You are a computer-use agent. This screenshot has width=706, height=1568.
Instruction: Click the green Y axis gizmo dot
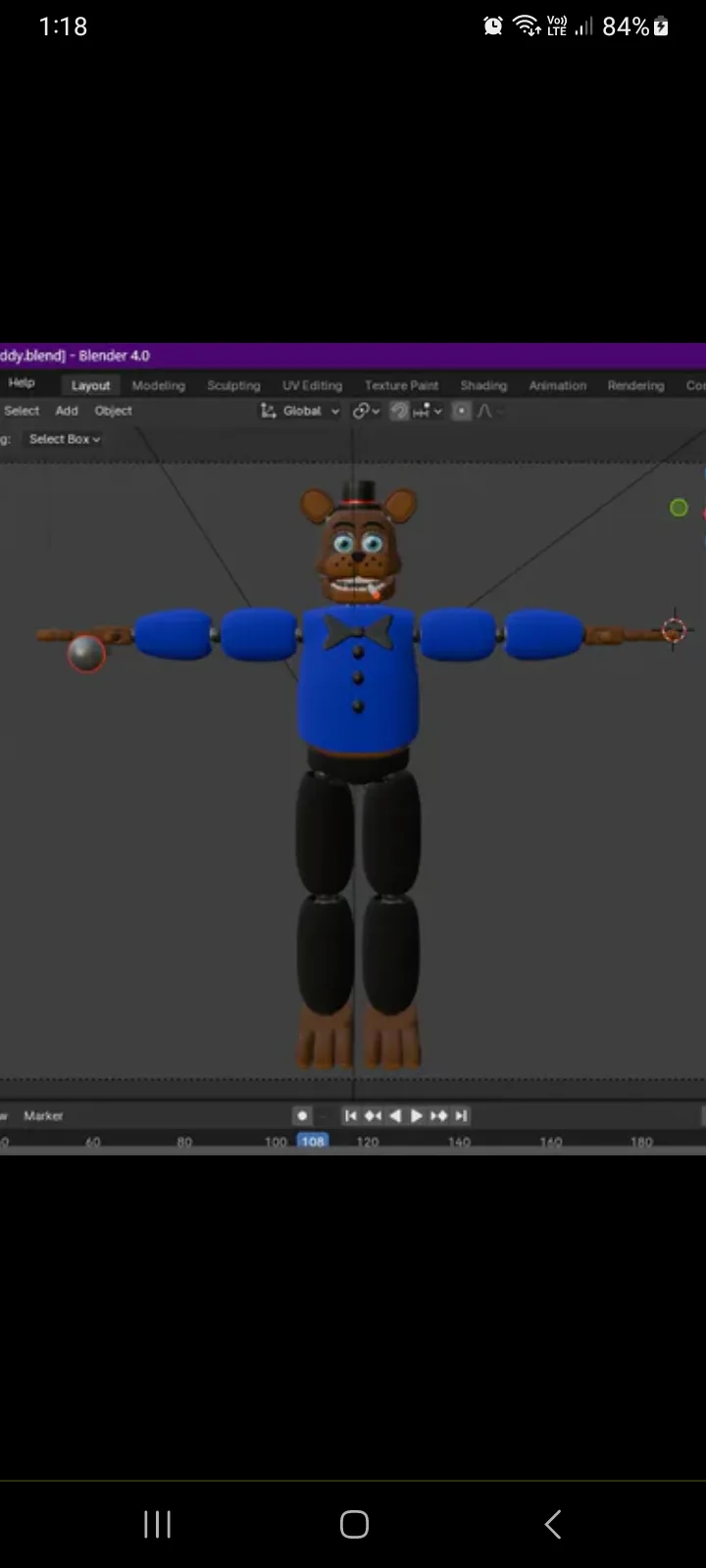coord(679,508)
